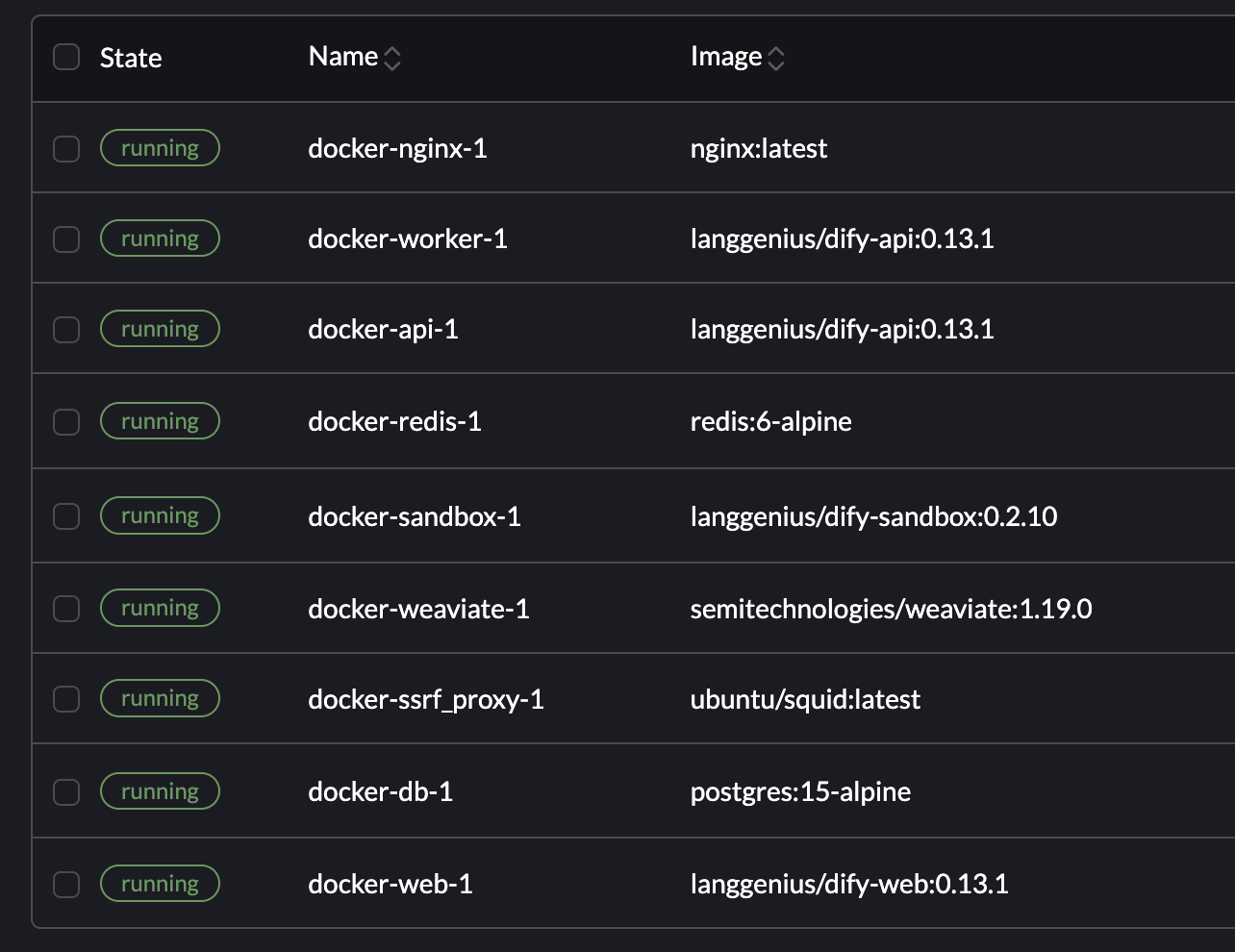
Task: Click running badge for docker-redis-1
Action: point(161,421)
